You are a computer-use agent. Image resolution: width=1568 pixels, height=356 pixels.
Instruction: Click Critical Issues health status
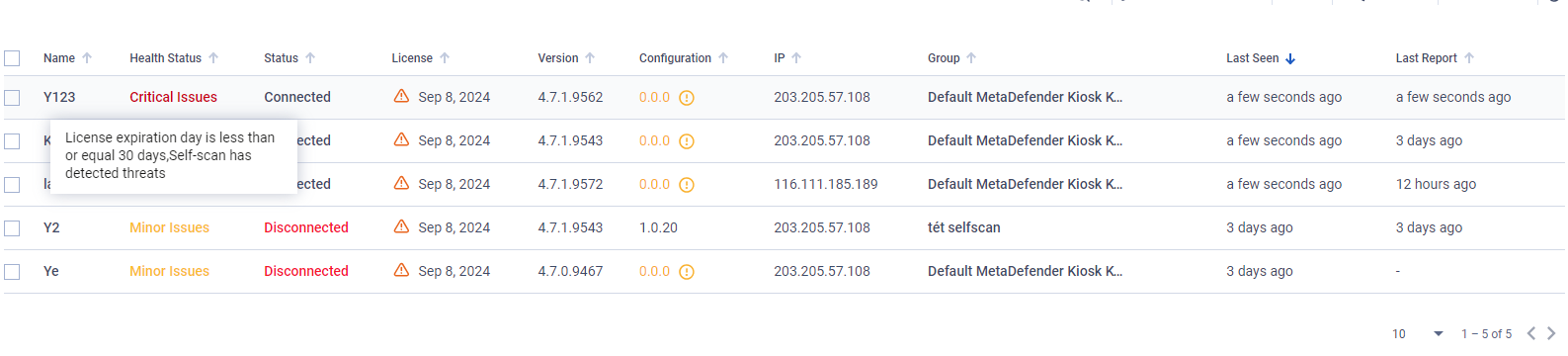click(x=173, y=97)
